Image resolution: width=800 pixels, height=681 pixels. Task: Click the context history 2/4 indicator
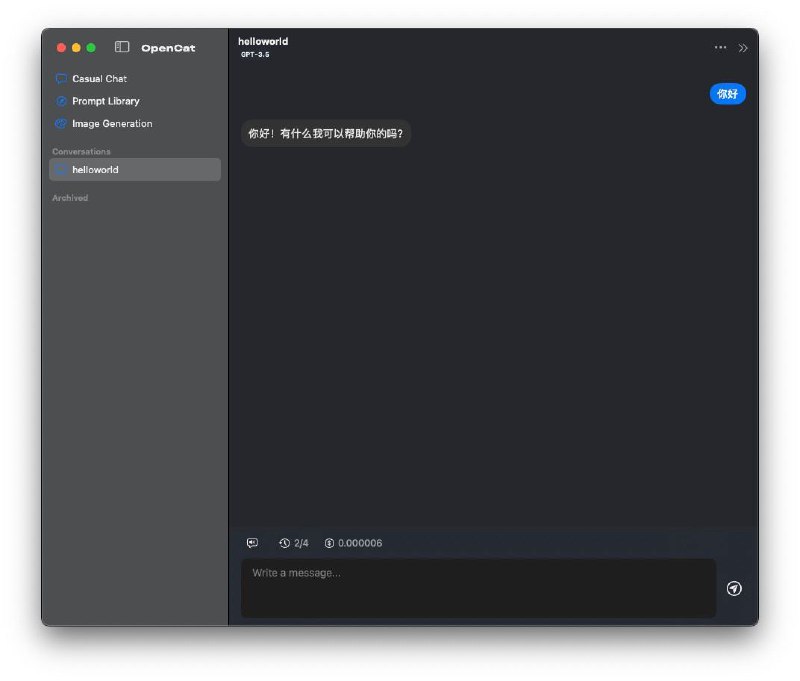293,543
